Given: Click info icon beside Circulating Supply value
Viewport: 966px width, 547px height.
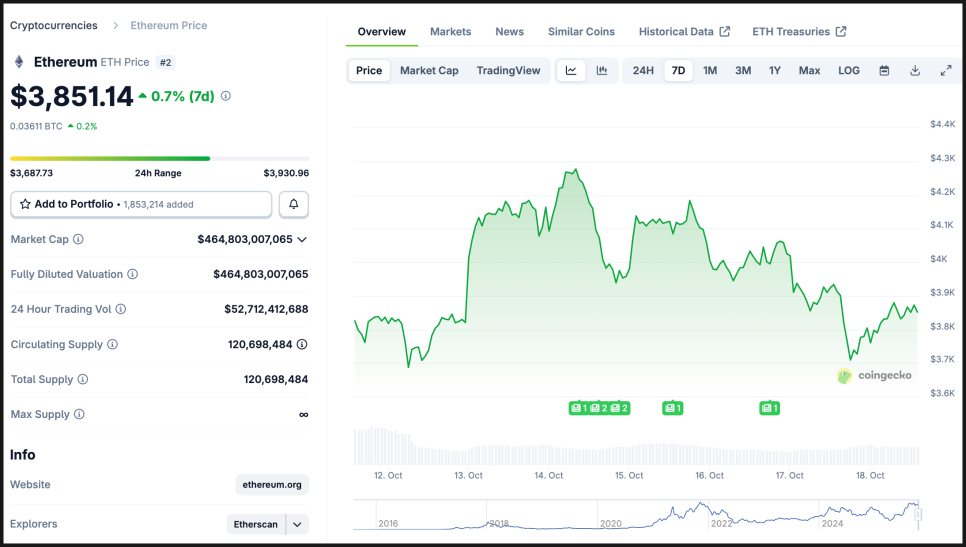Looking at the screenshot, I should tap(302, 344).
